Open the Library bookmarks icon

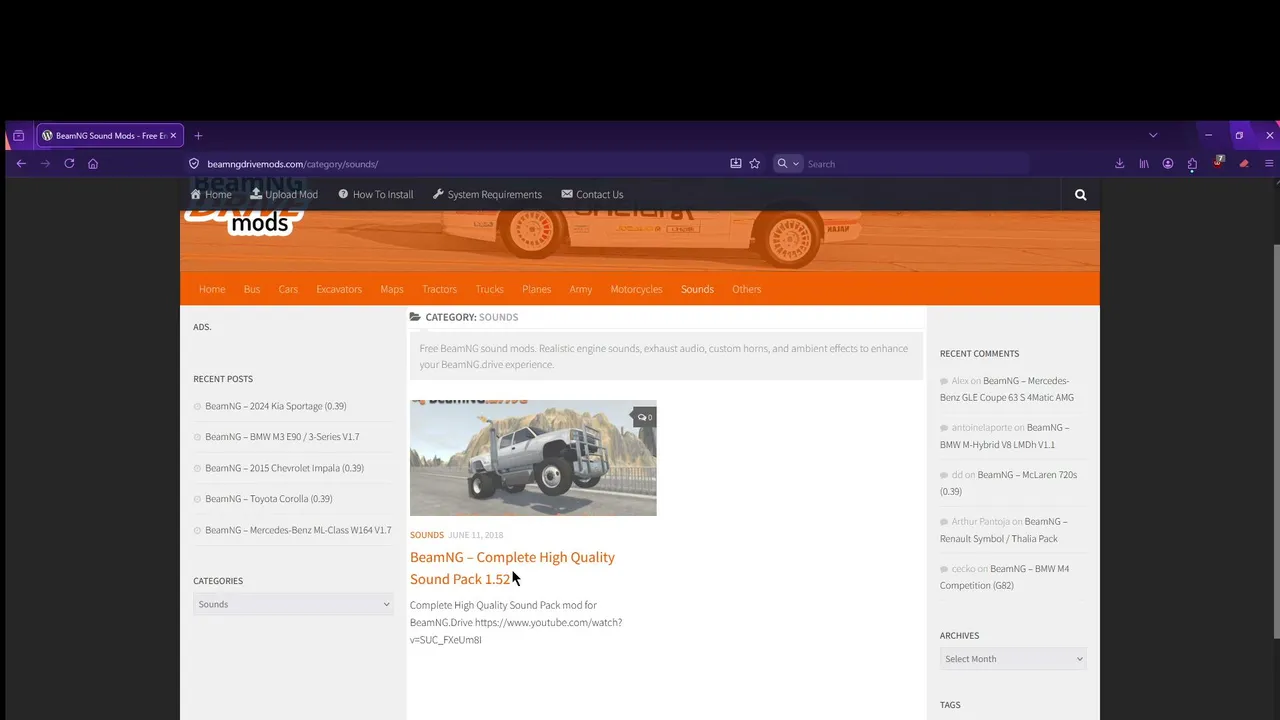pyautogui.click(x=1144, y=164)
